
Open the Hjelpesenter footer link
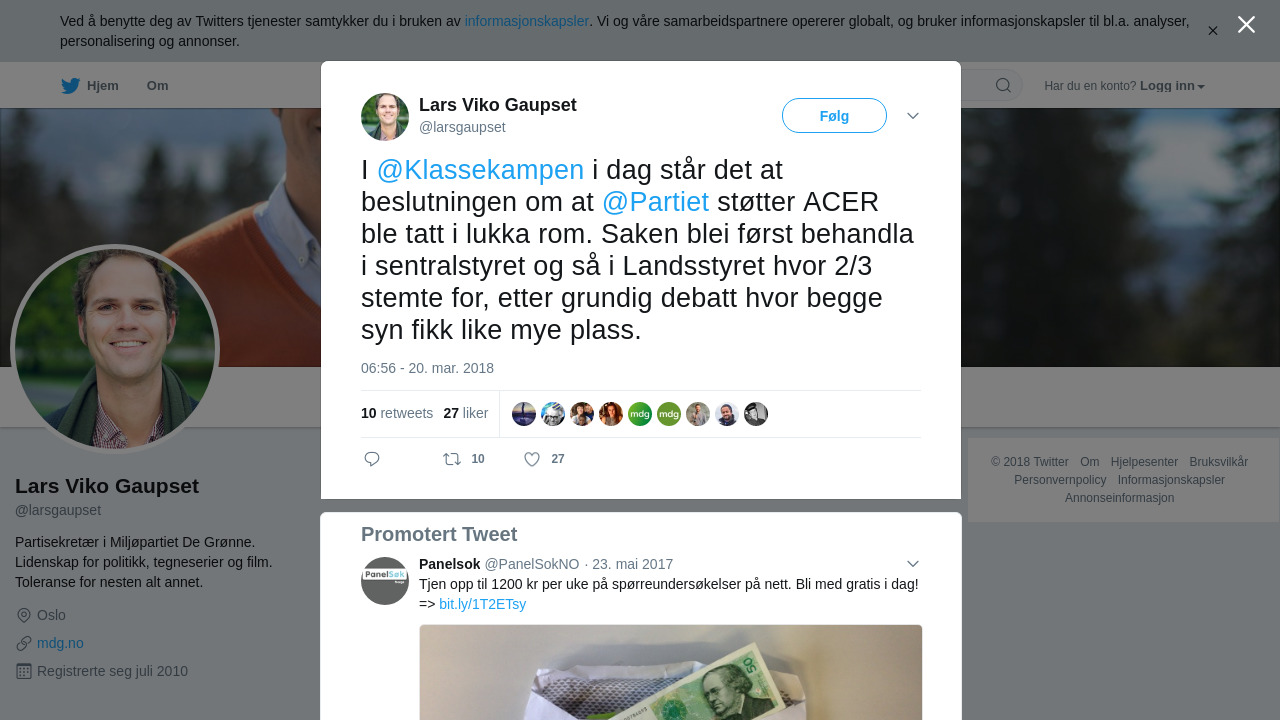pyautogui.click(x=1144, y=462)
